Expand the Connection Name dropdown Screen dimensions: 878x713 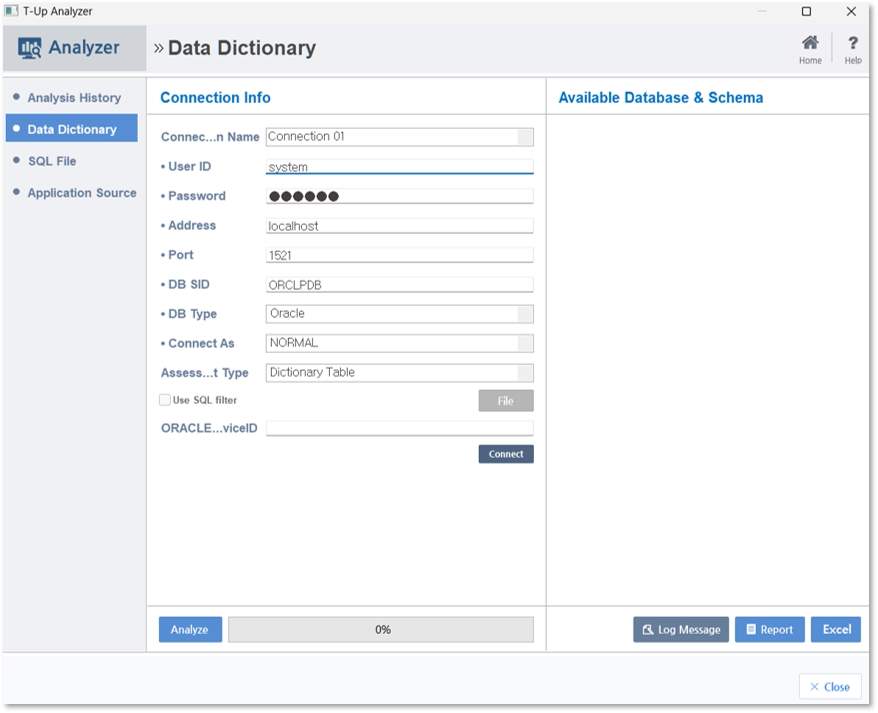coord(525,137)
